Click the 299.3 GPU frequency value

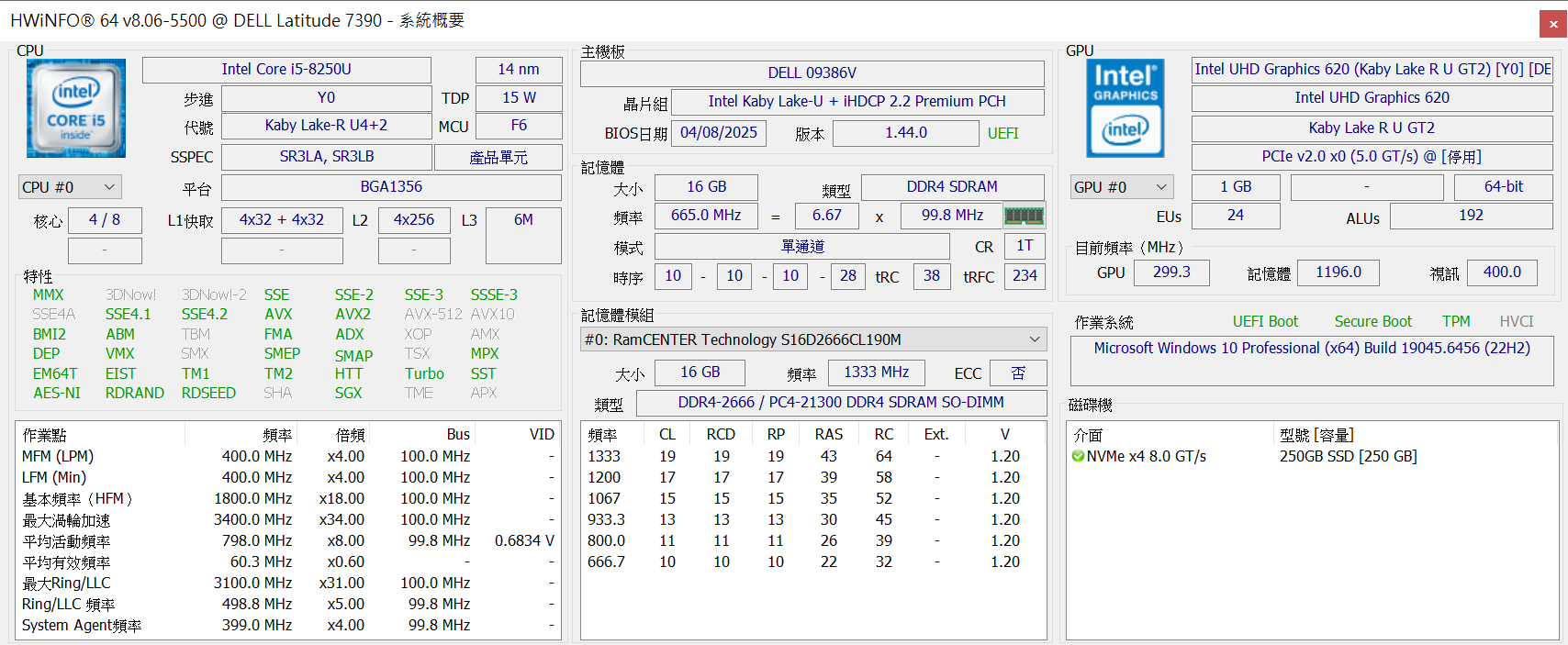tap(1171, 272)
